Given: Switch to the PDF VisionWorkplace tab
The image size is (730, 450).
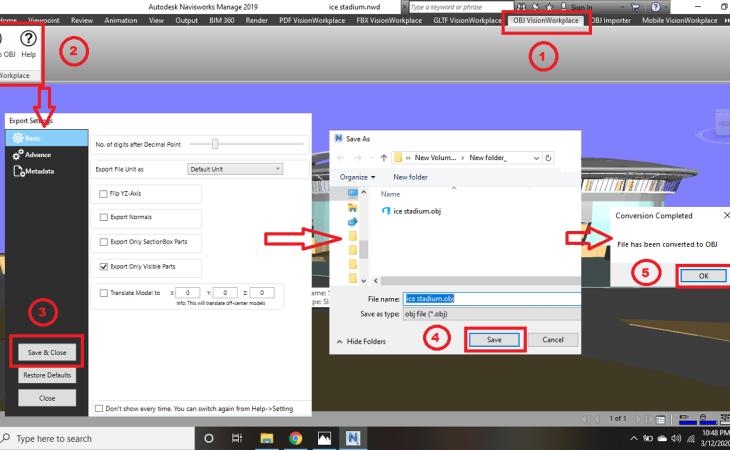Looking at the screenshot, I should coord(312,20).
